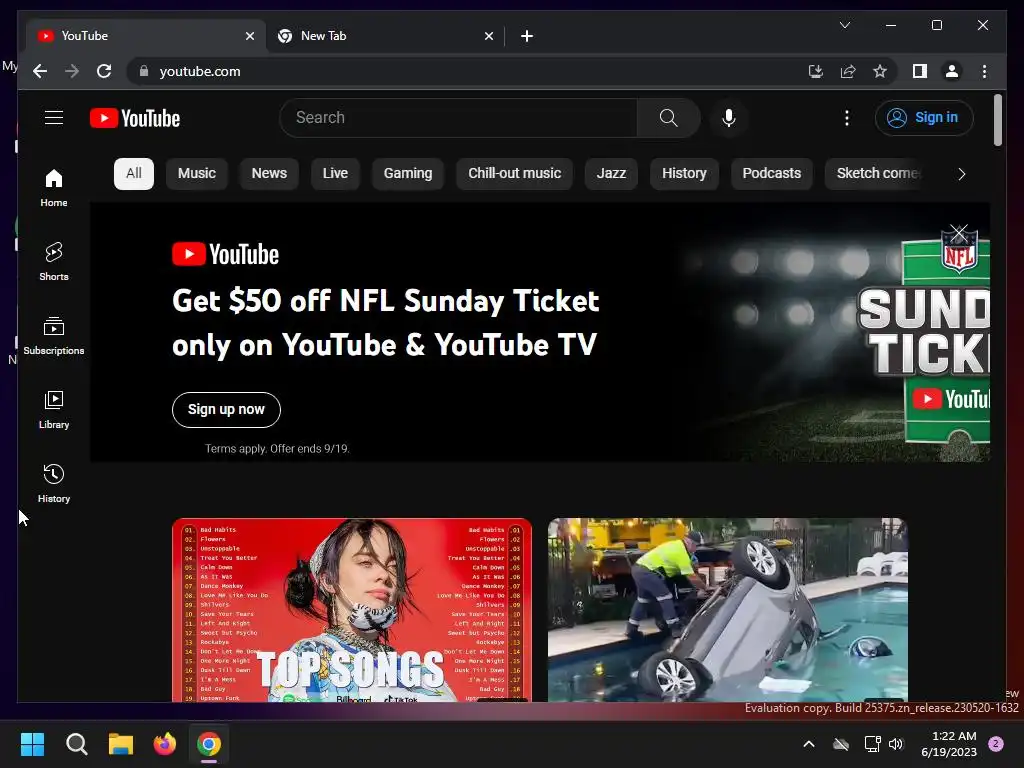
Task: Open the Top Songs video thumbnail
Action: [x=352, y=610]
